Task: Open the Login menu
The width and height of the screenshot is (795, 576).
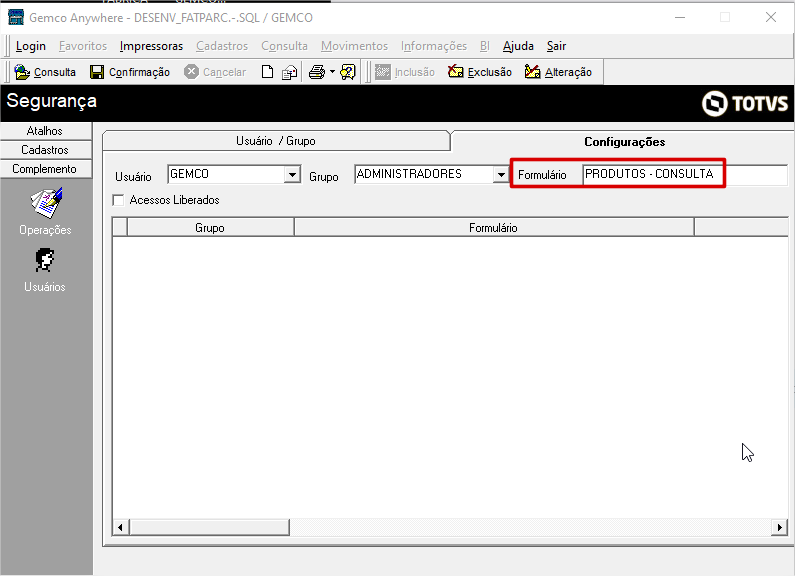Action: (x=31, y=46)
